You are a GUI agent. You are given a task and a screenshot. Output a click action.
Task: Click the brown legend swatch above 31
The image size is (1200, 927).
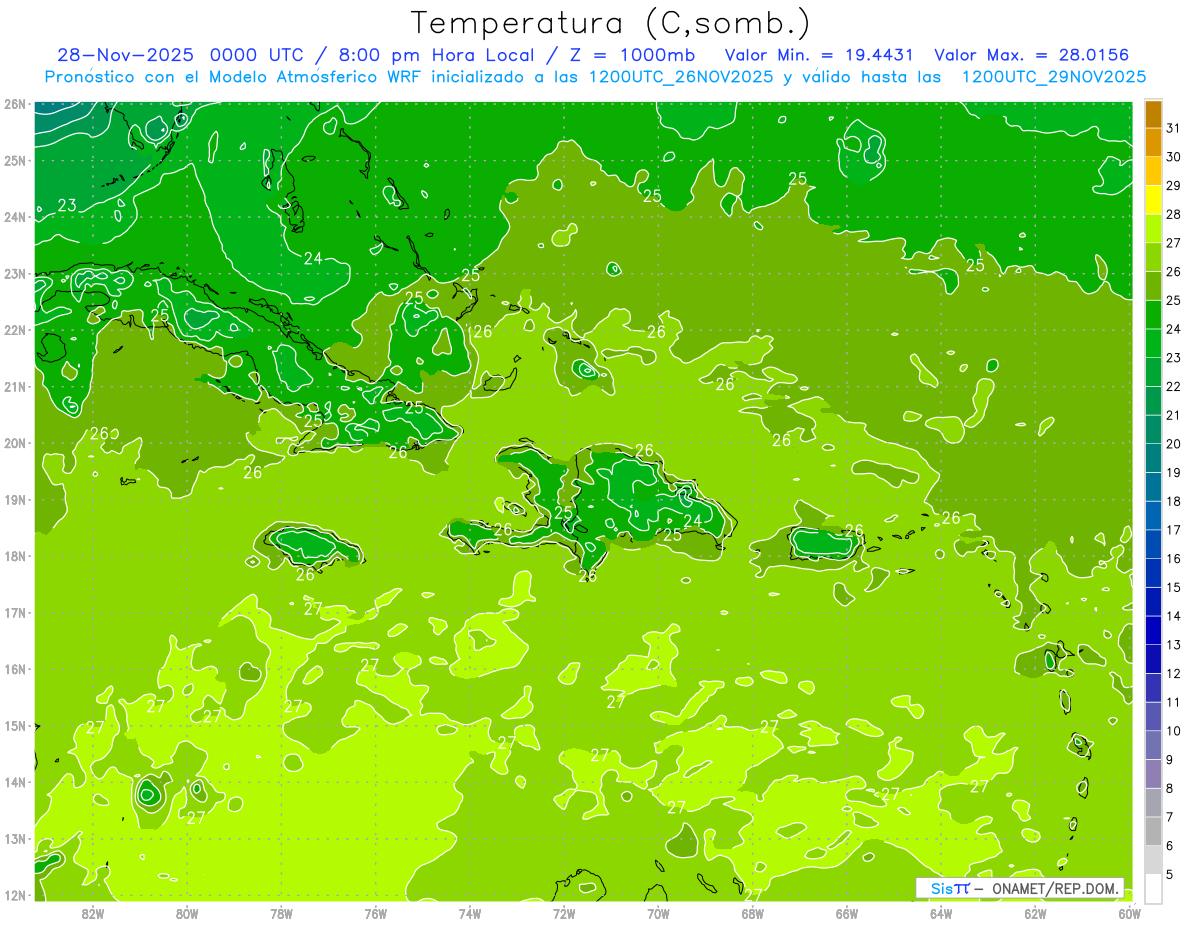click(1154, 115)
